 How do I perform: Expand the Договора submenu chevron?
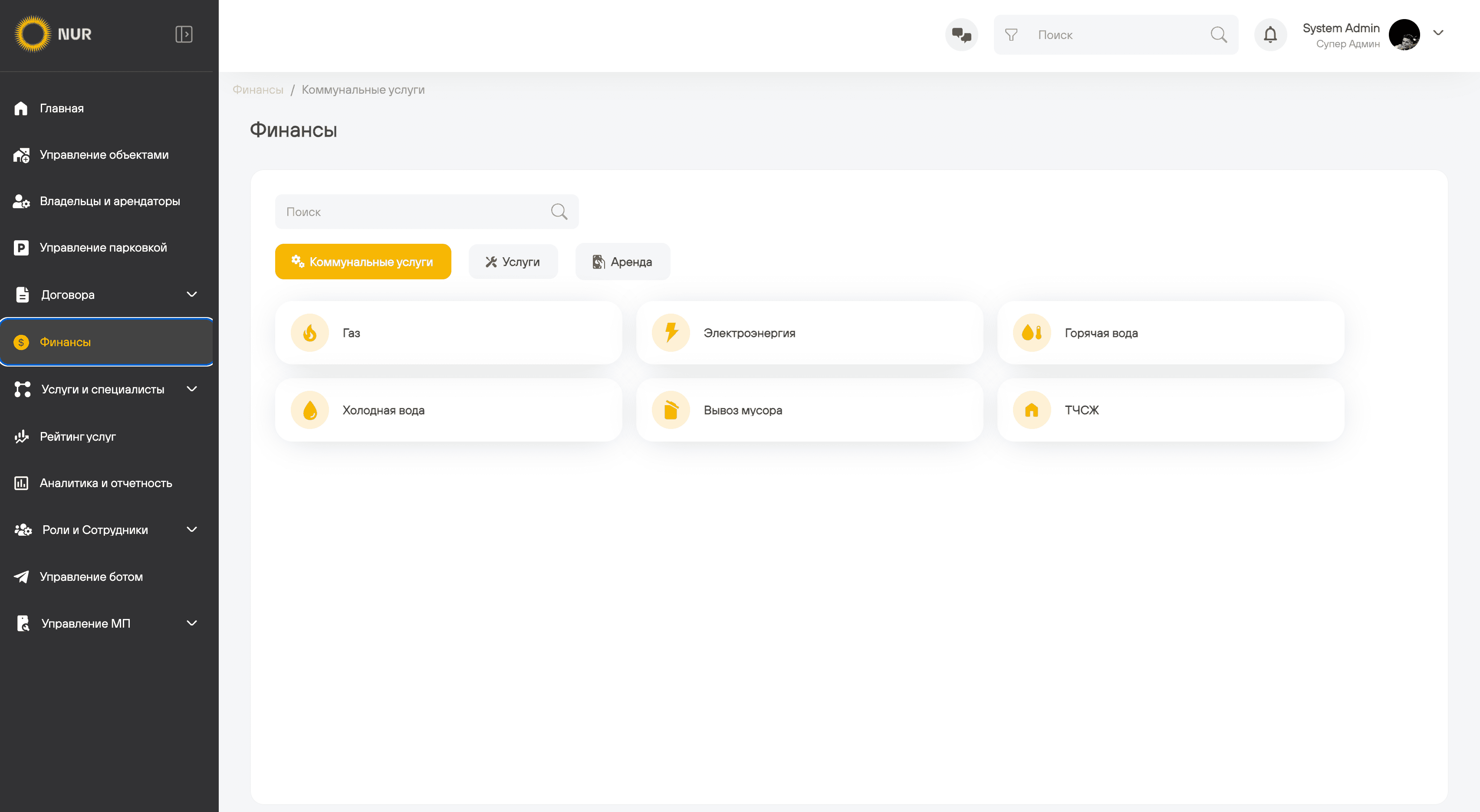point(192,294)
